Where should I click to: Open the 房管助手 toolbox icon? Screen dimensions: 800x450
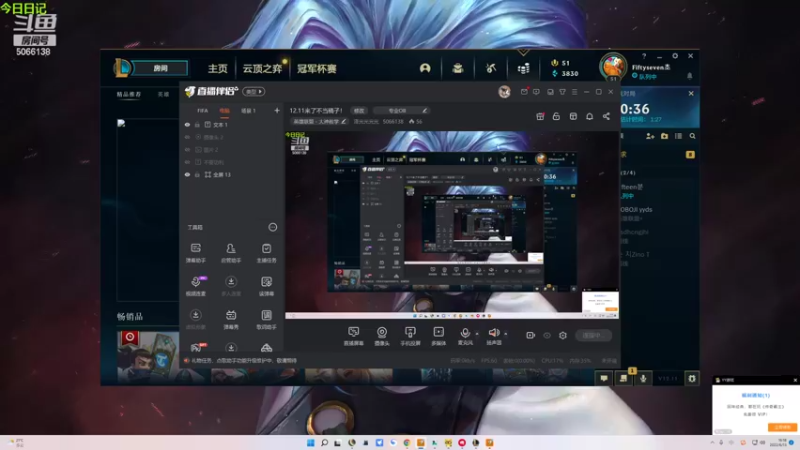(231, 253)
